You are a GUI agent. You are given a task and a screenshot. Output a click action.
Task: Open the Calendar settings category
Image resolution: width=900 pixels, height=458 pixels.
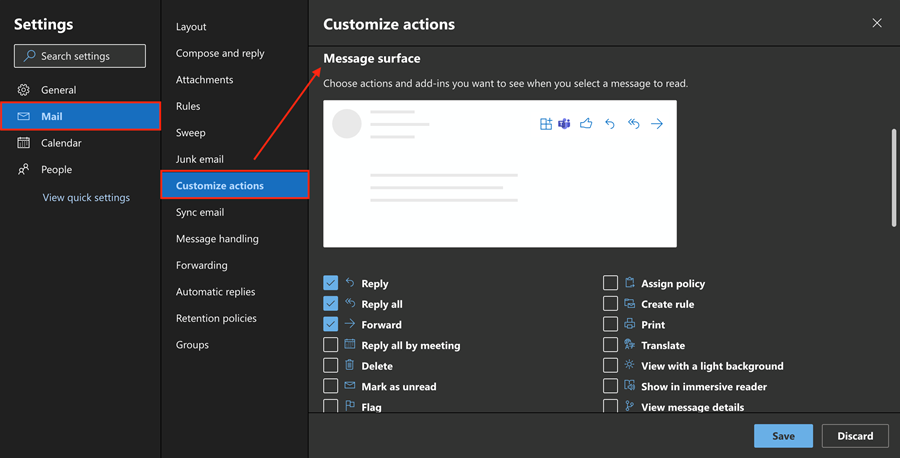80,143
